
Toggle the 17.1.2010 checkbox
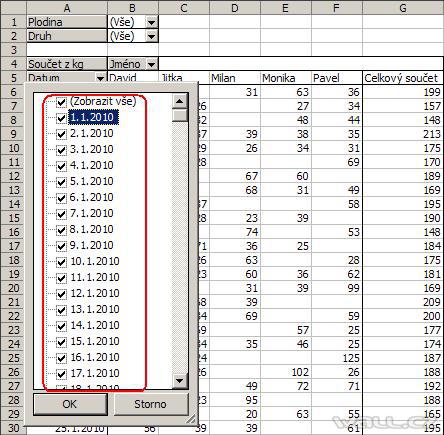click(61, 374)
